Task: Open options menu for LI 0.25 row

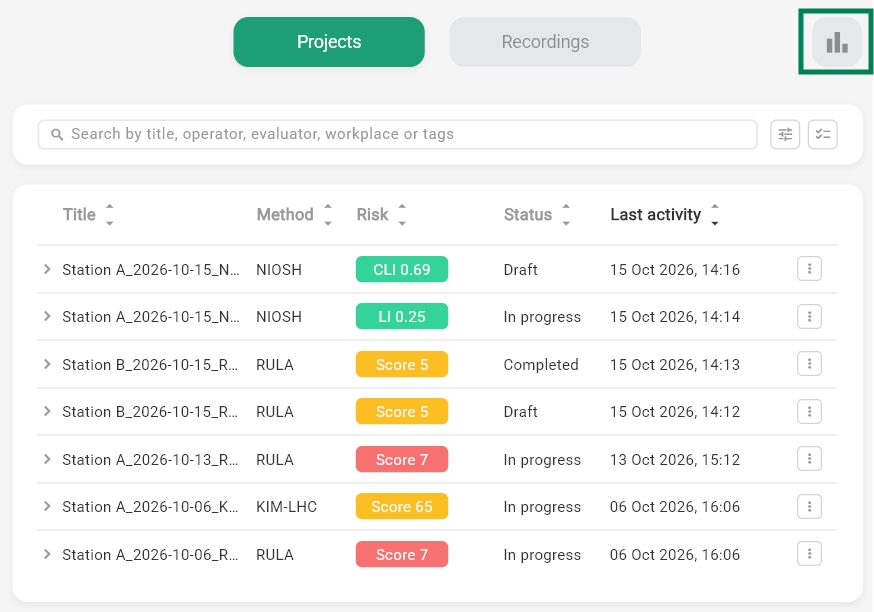Action: (x=809, y=317)
